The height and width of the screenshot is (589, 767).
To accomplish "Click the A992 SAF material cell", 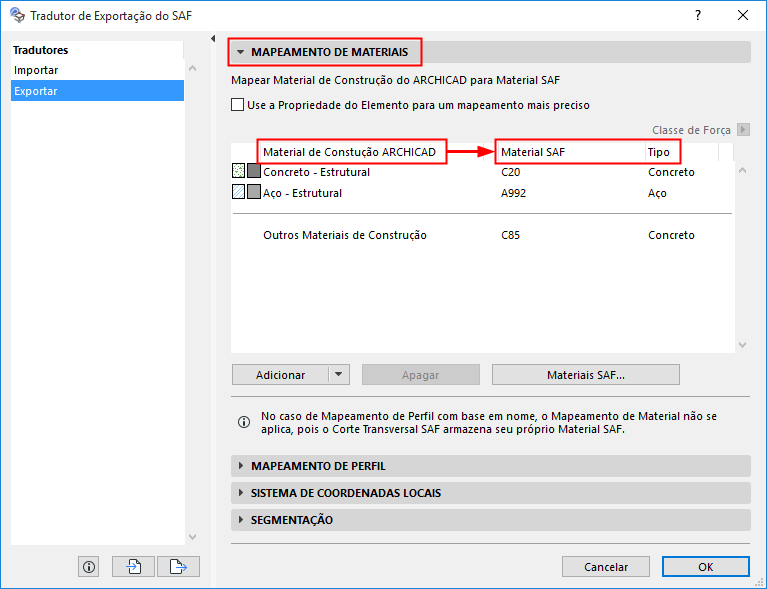I will (x=513, y=193).
